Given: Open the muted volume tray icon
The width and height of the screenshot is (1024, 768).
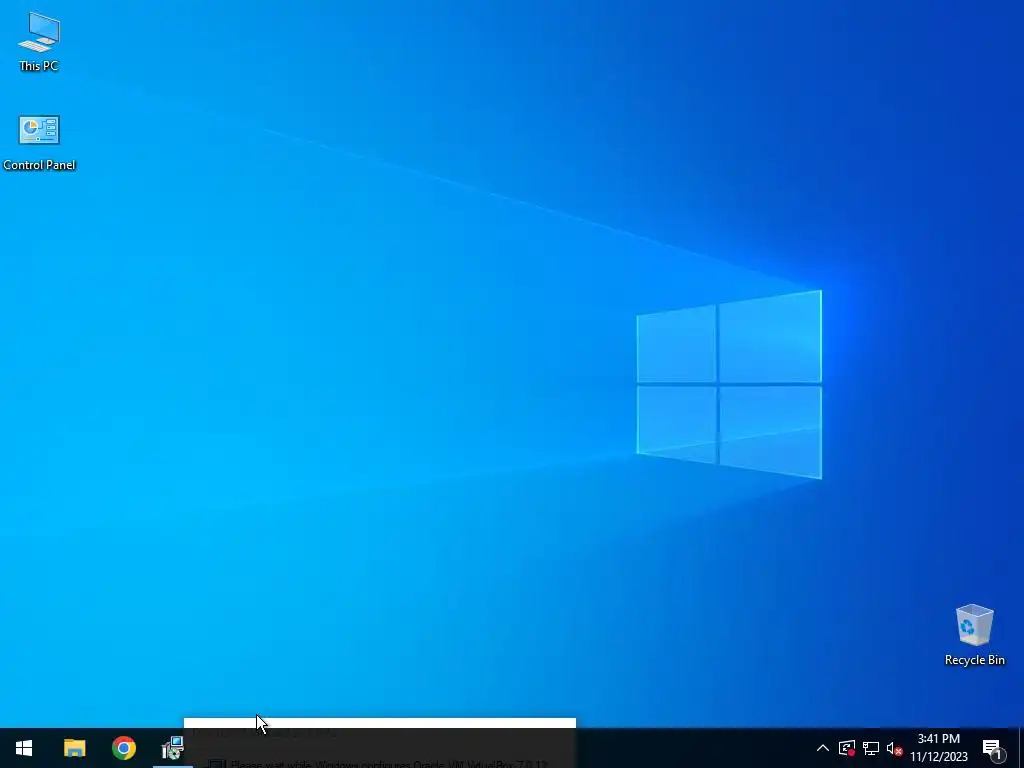Looking at the screenshot, I should click(x=894, y=748).
